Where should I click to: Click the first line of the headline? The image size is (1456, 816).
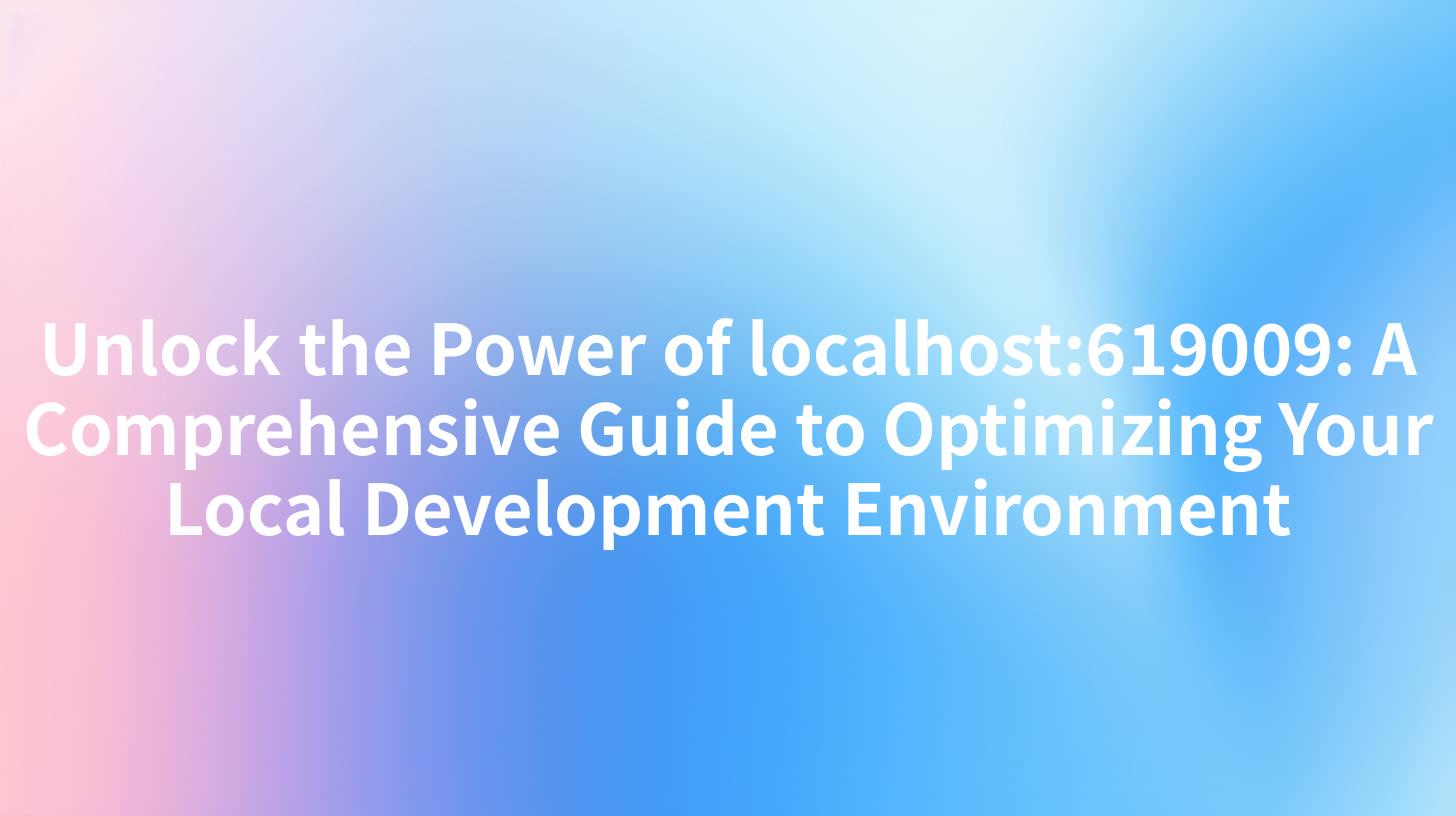coord(728,352)
